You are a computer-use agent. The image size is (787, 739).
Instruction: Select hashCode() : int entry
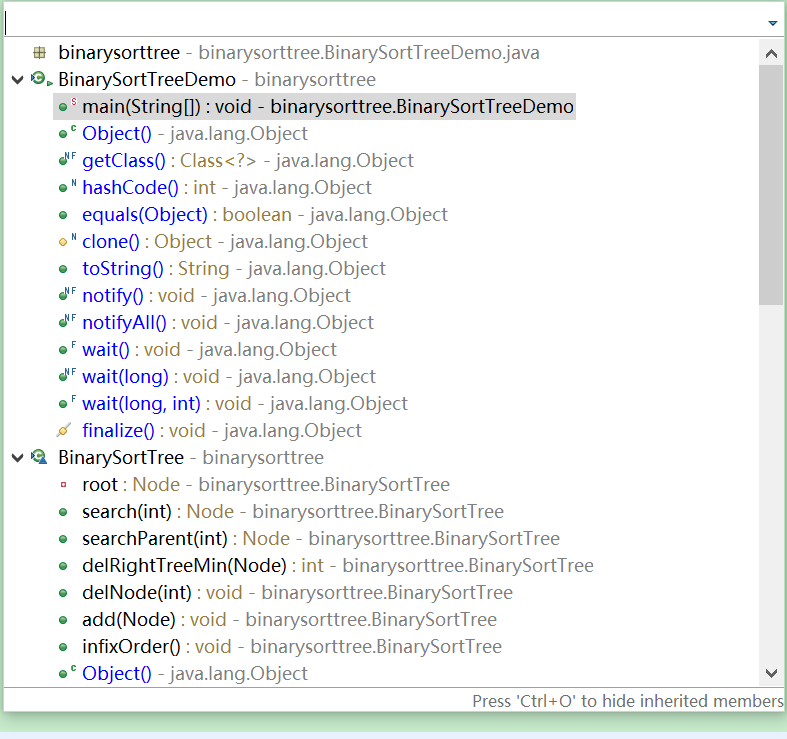click(227, 188)
